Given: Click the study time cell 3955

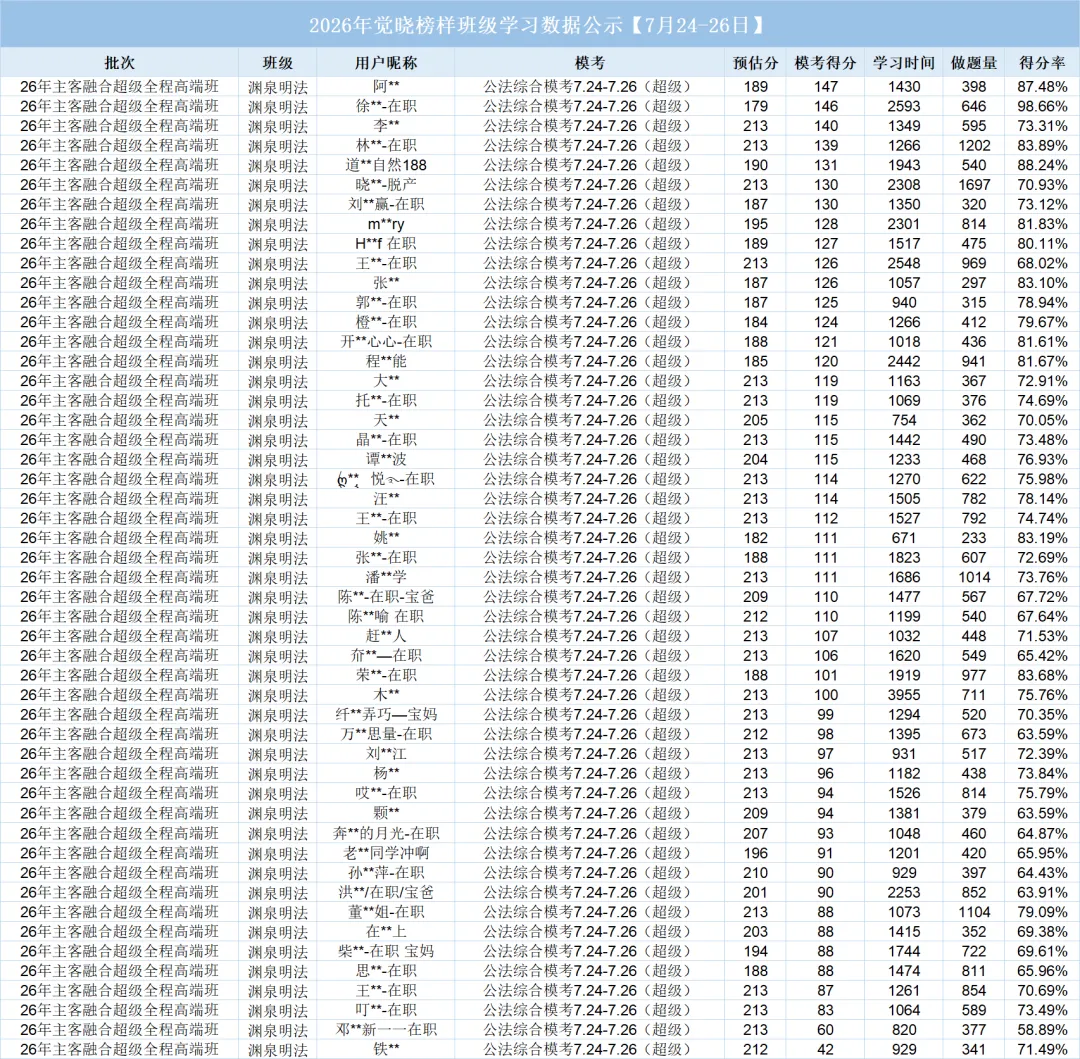Looking at the screenshot, I should (904, 695).
